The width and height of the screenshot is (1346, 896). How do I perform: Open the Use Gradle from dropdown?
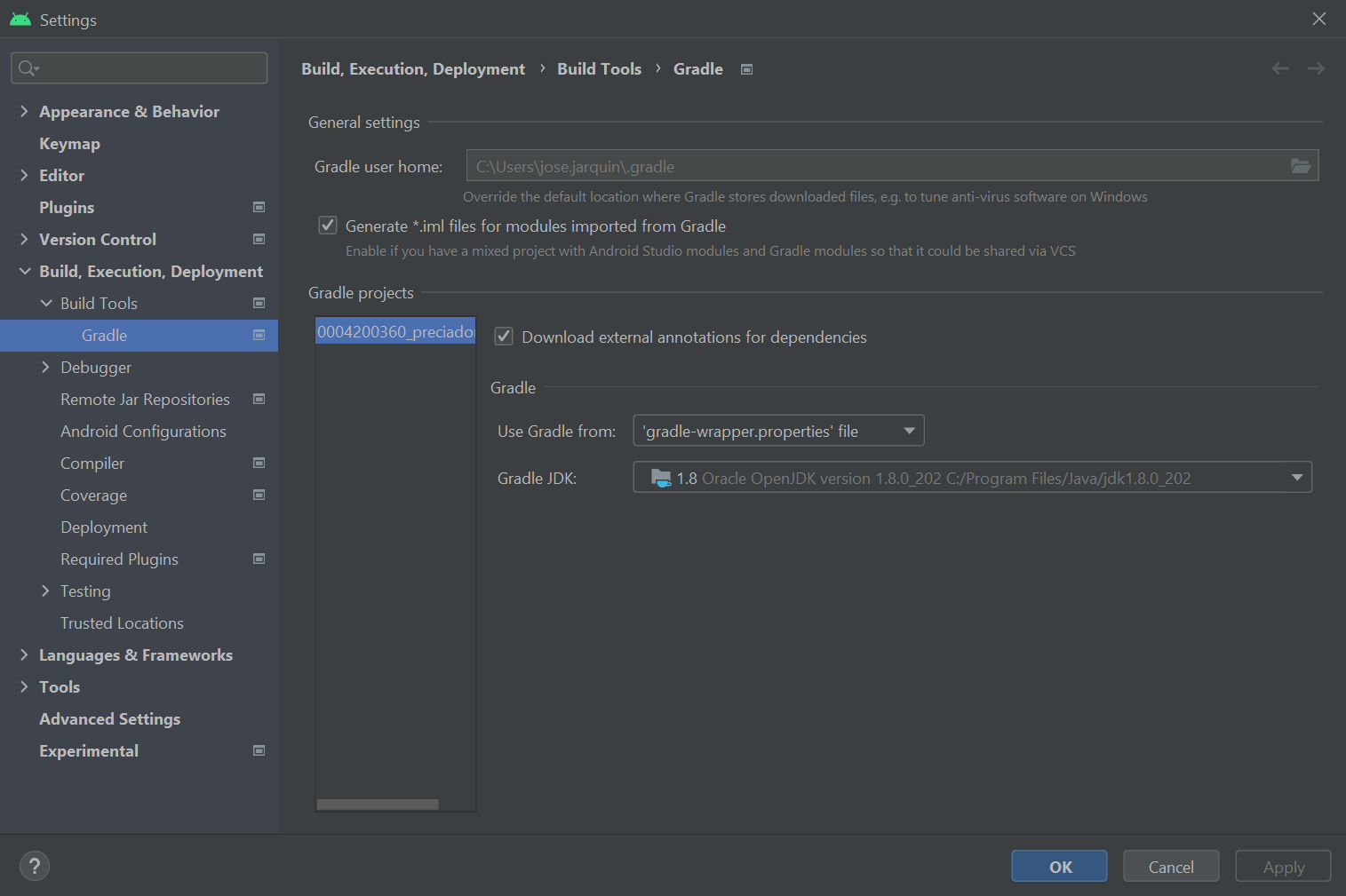[x=778, y=431]
